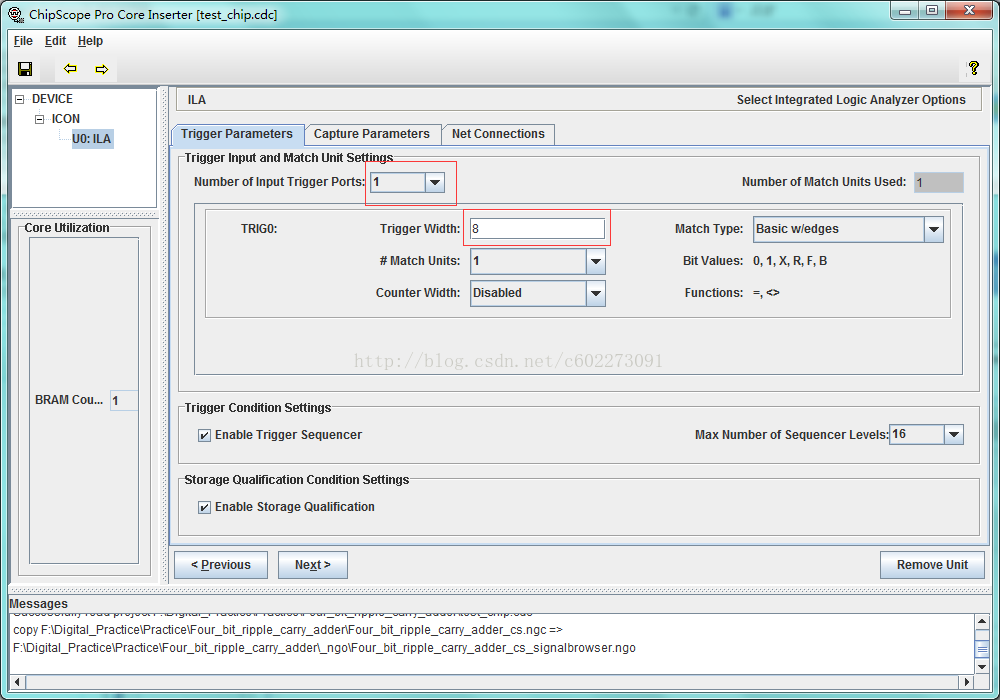Open Max Number of Sequencer Levels dropdown
Screen dimensions: 1000x700
click(x=953, y=435)
